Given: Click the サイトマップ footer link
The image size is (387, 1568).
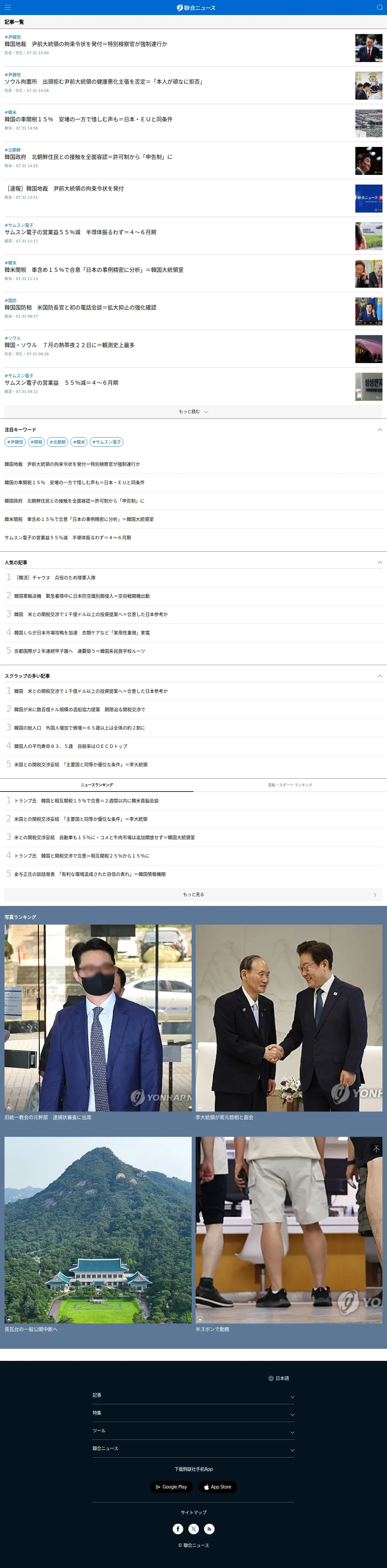Looking at the screenshot, I should click(x=193, y=1512).
